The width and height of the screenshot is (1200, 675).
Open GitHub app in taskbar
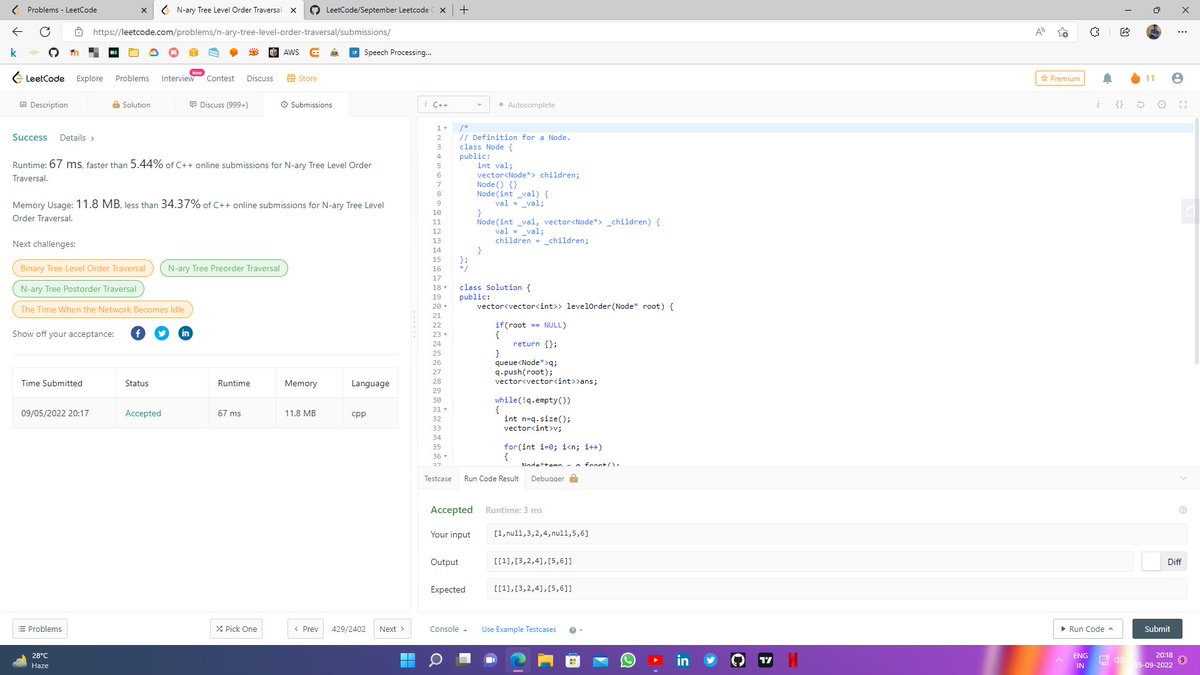738,661
